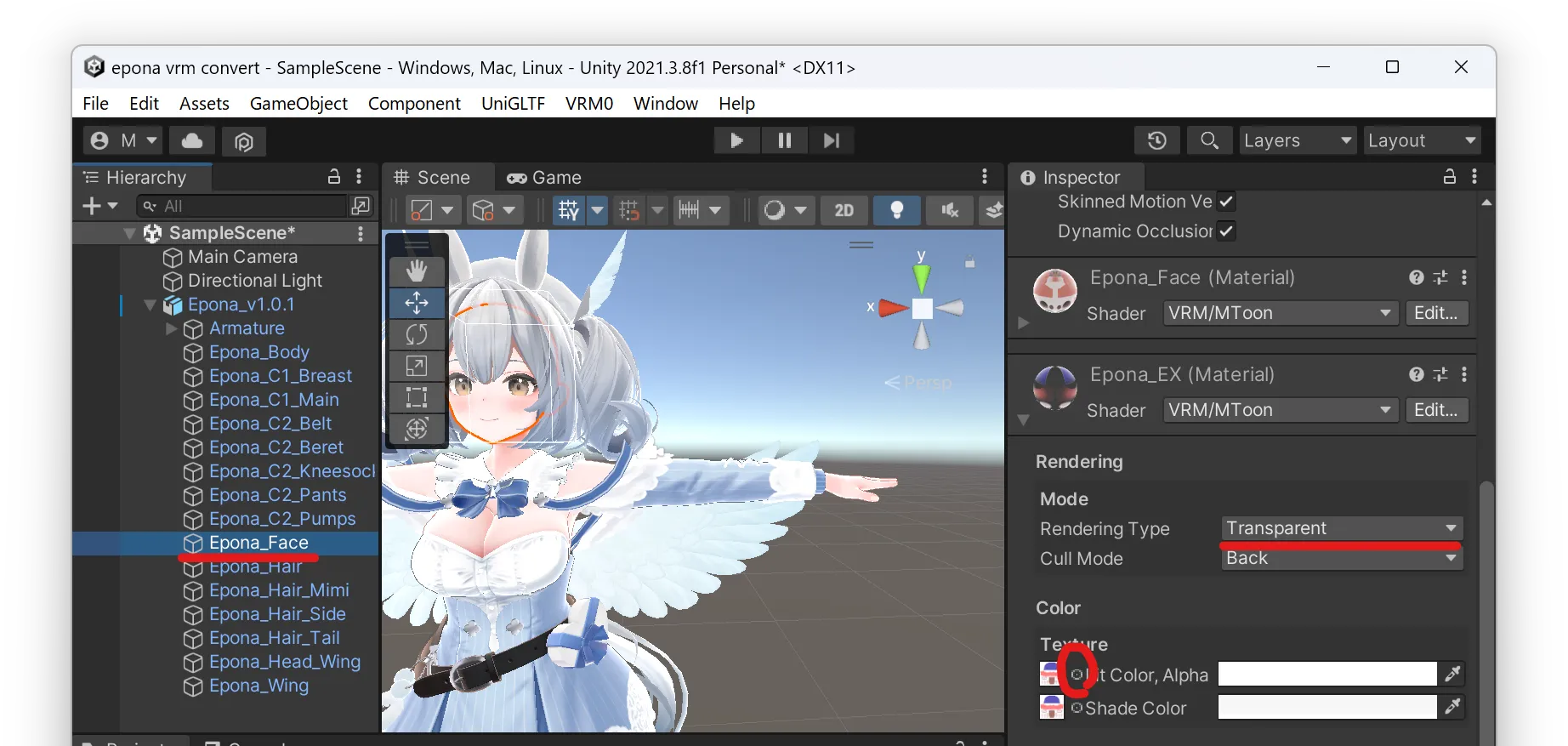Viewport: 1568px width, 746px height.
Task: Toggle Inspector panel lock
Action: point(1450,176)
